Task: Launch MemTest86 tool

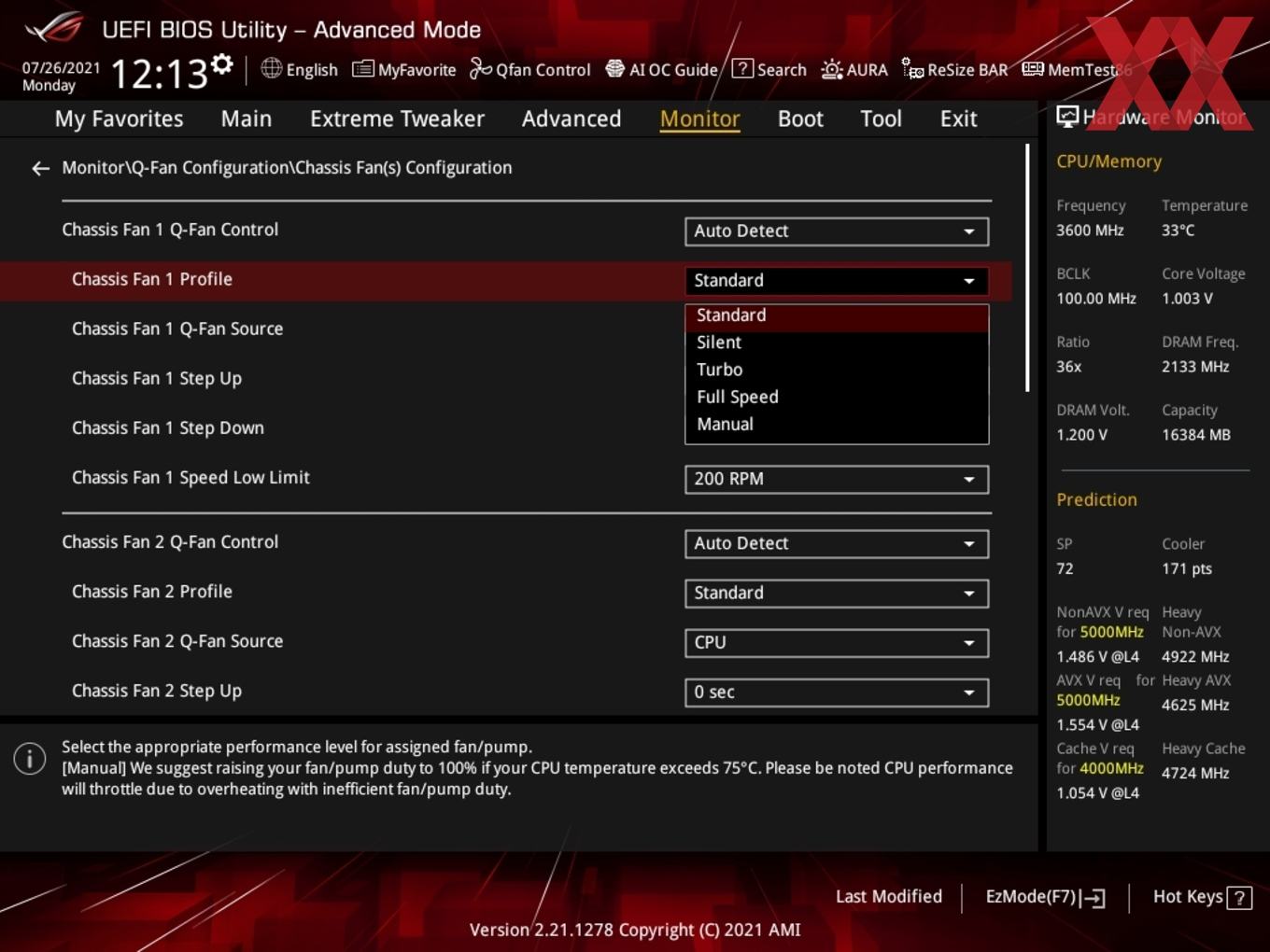Action: [x=1076, y=69]
